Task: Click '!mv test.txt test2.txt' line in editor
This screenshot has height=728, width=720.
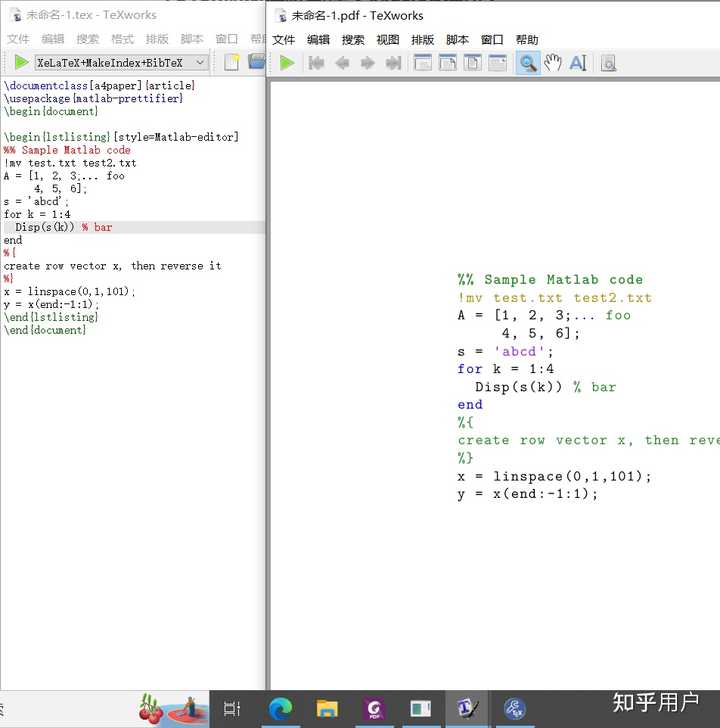Action: [x=70, y=163]
